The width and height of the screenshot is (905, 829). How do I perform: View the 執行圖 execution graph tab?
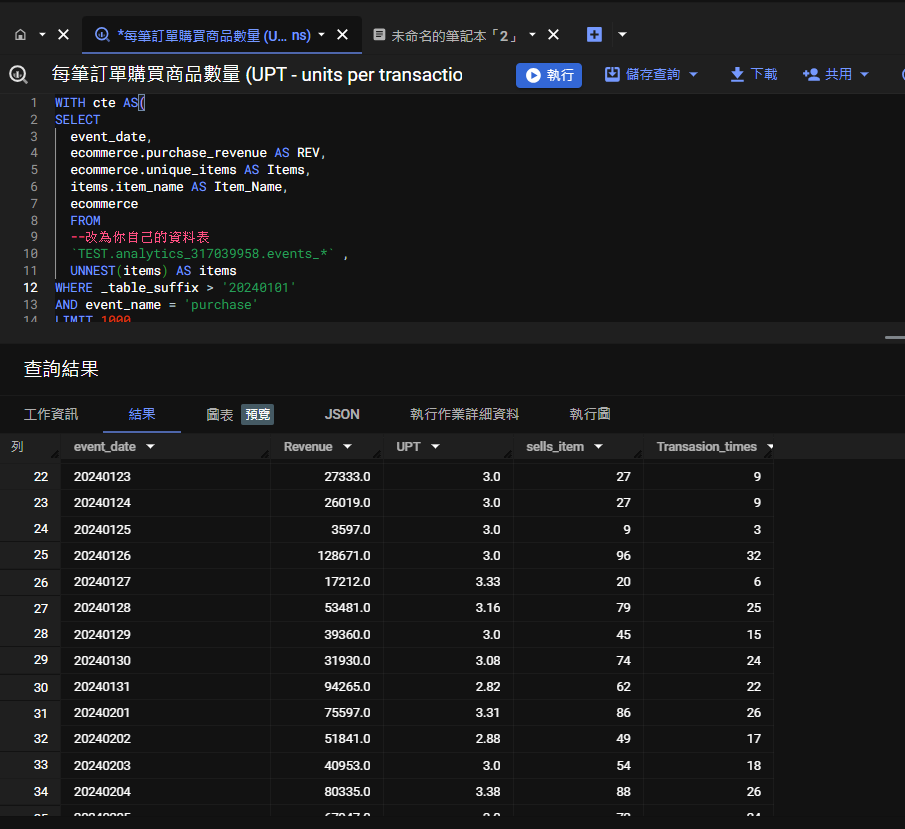click(590, 414)
